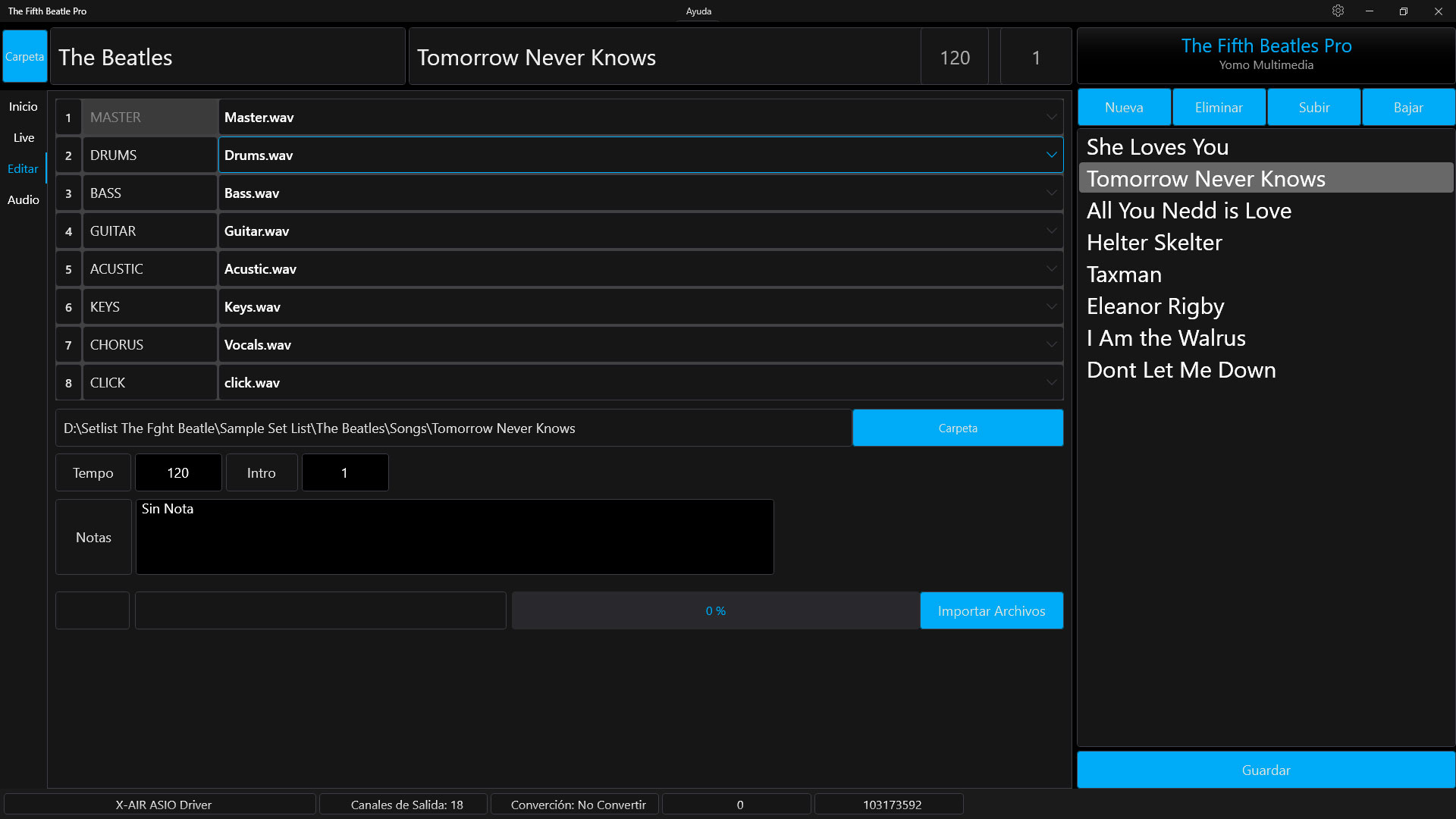The width and height of the screenshot is (1456, 819).
Task: Click the Nueva song button
Action: tap(1124, 107)
